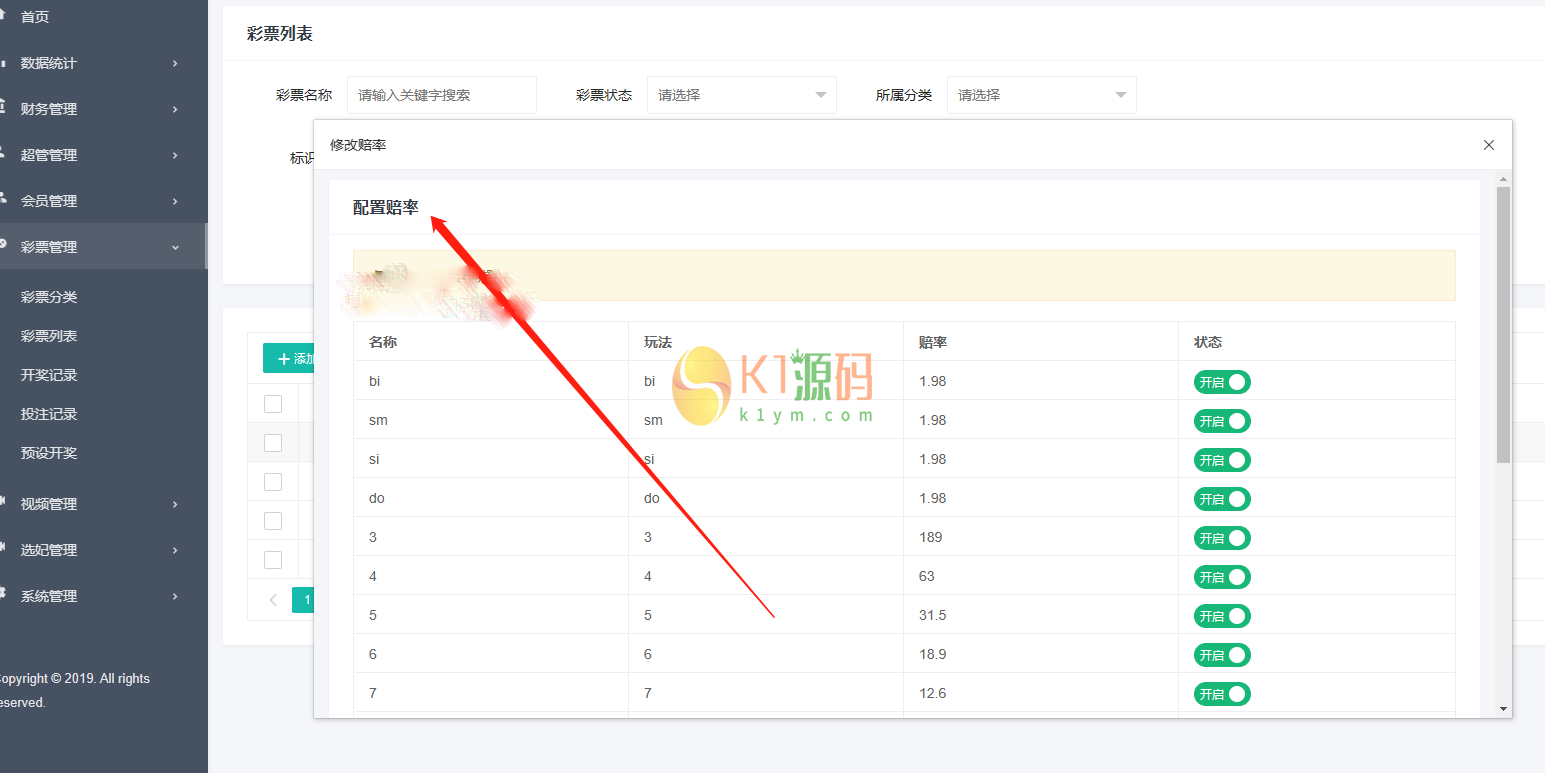Expand the 超管管理 section chevron
The height and width of the screenshot is (773, 1545).
click(175, 155)
